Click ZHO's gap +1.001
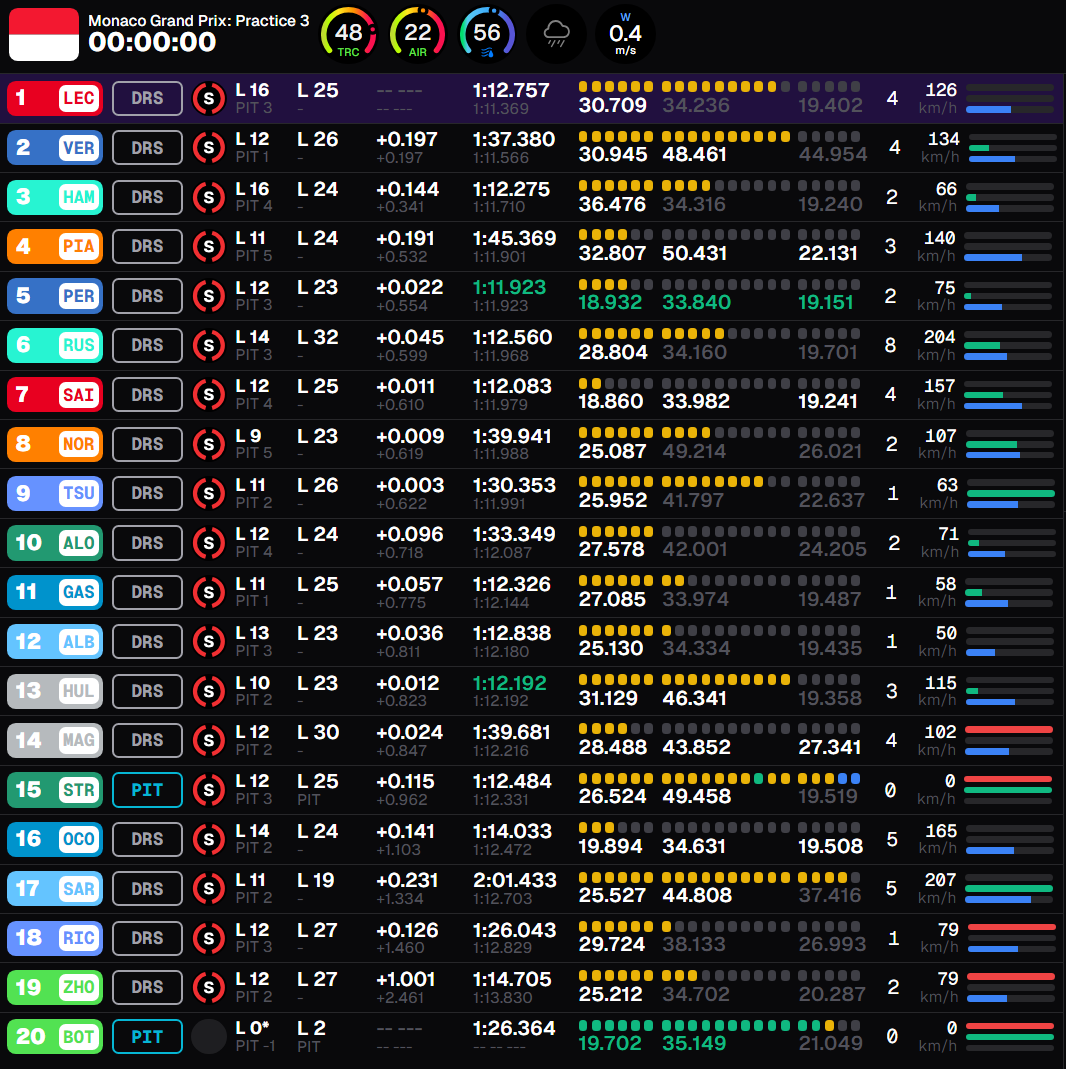This screenshot has width=1066, height=1069. 406,979
